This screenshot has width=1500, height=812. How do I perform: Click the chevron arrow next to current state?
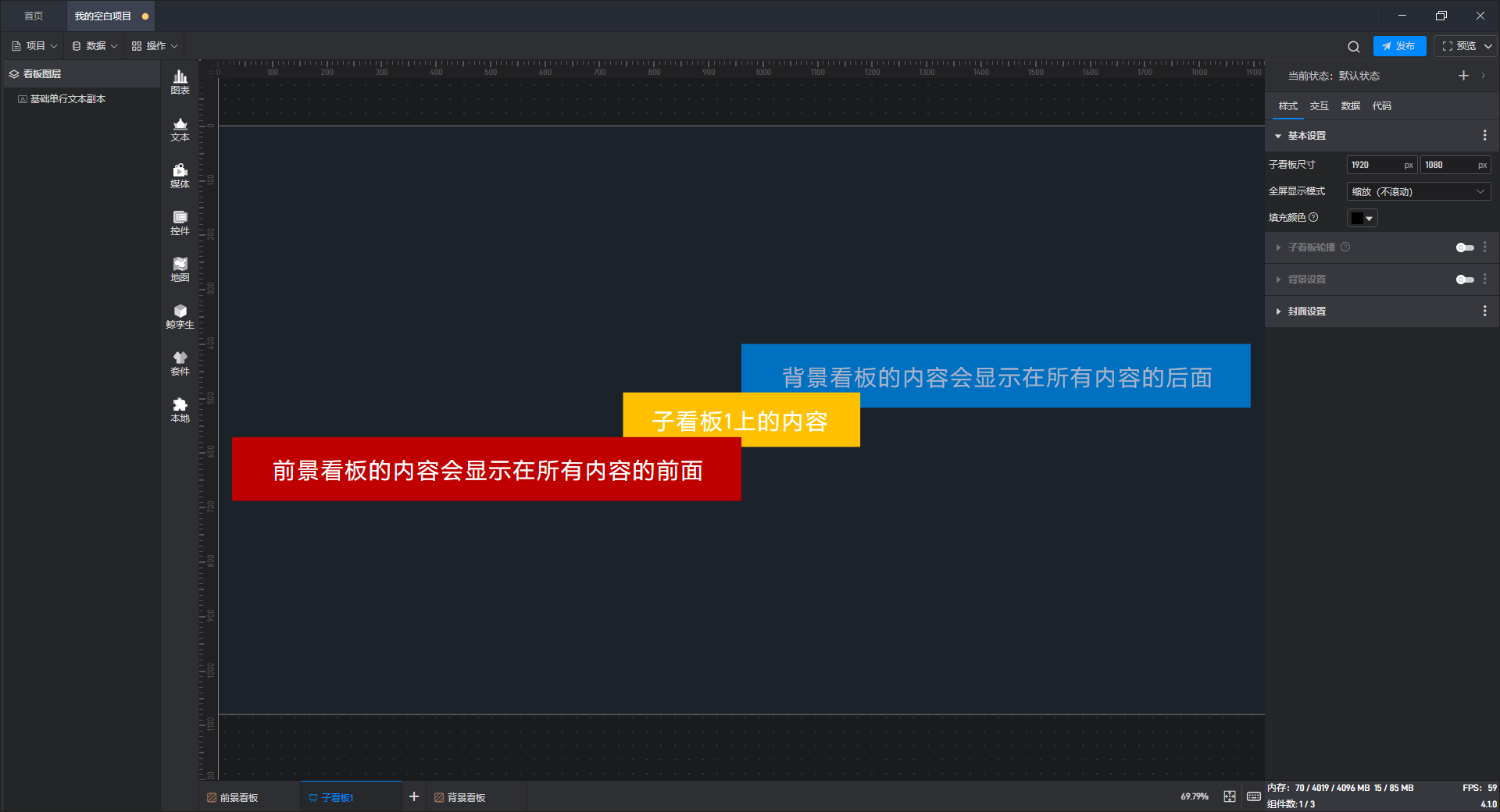(x=1483, y=76)
